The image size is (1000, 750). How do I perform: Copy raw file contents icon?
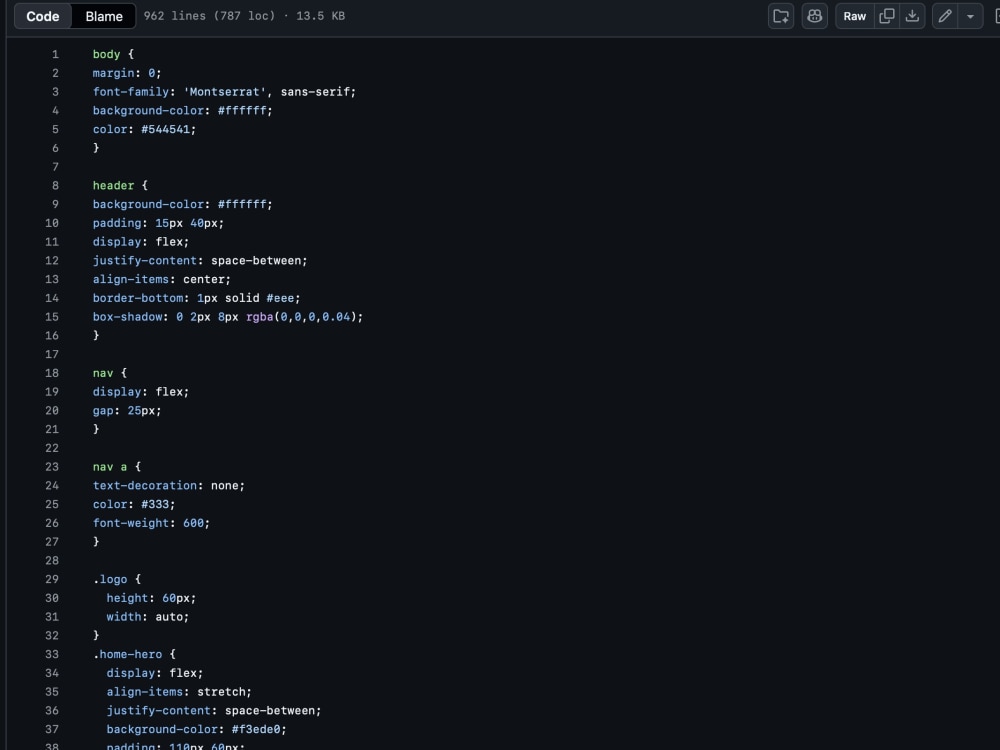pyautogui.click(x=886, y=16)
